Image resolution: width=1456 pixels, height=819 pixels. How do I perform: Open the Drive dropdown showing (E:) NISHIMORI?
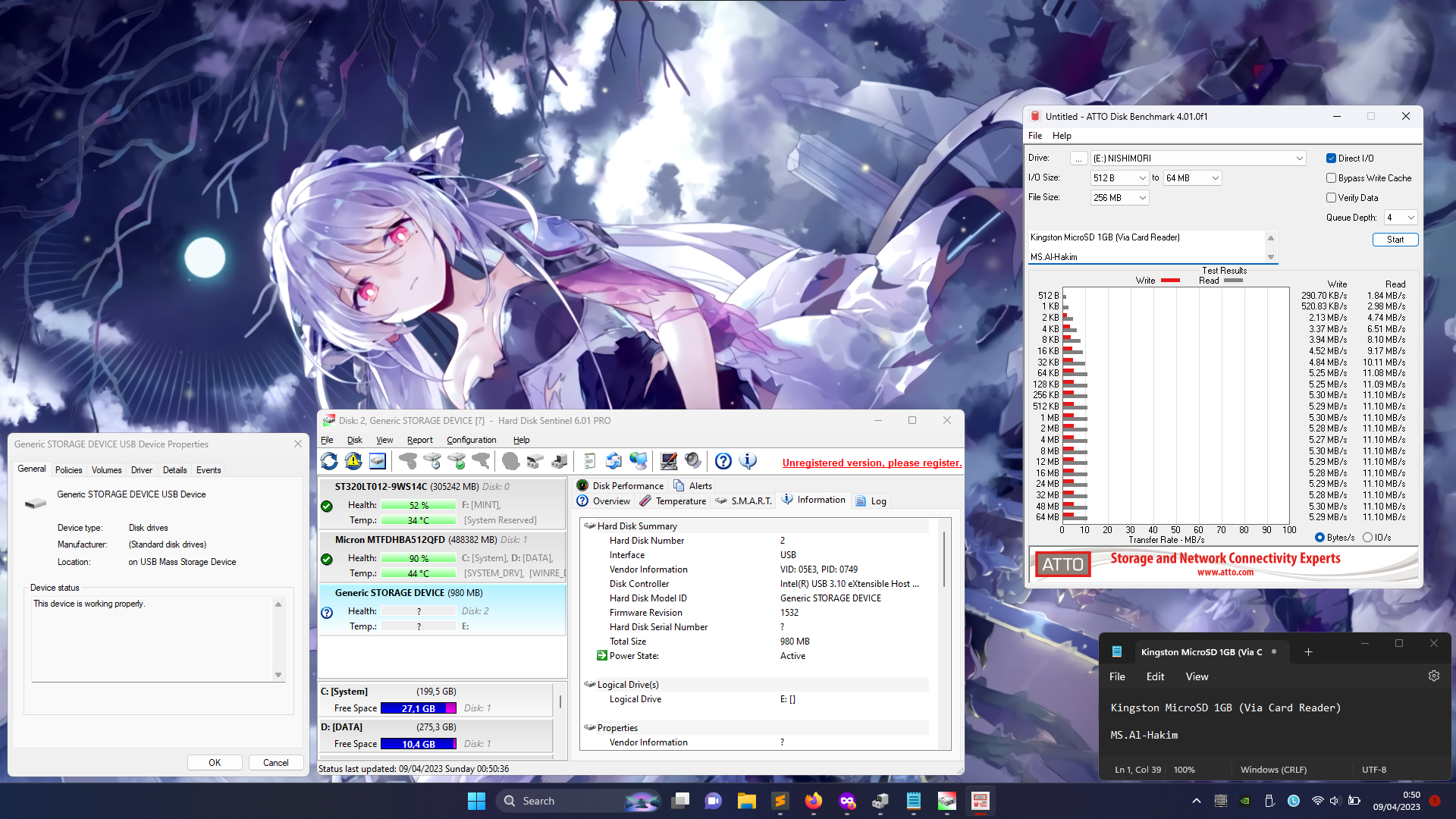tap(1198, 158)
